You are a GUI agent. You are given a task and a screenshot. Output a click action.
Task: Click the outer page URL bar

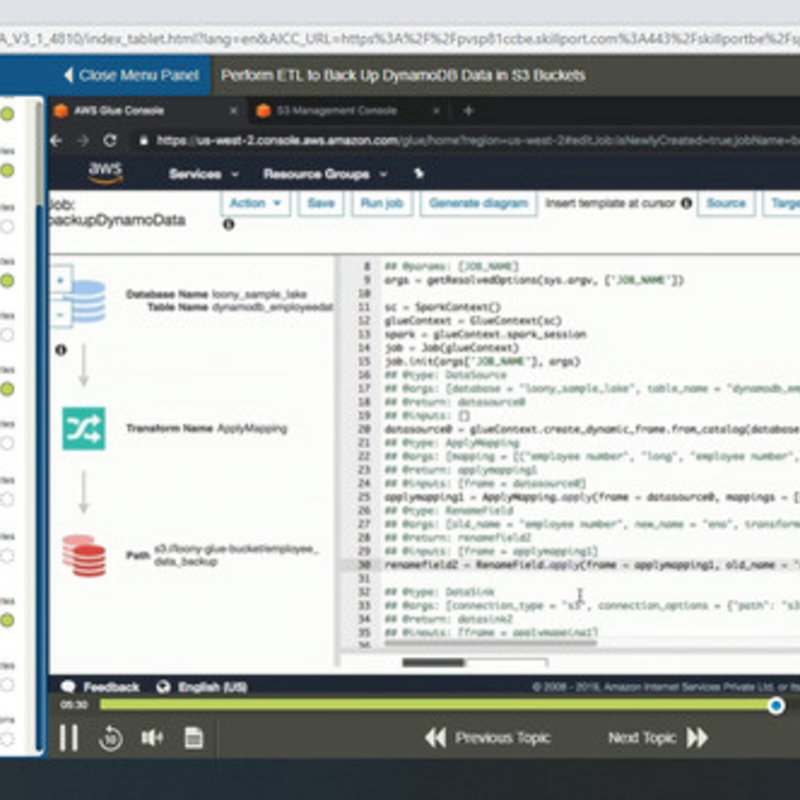pos(400,39)
